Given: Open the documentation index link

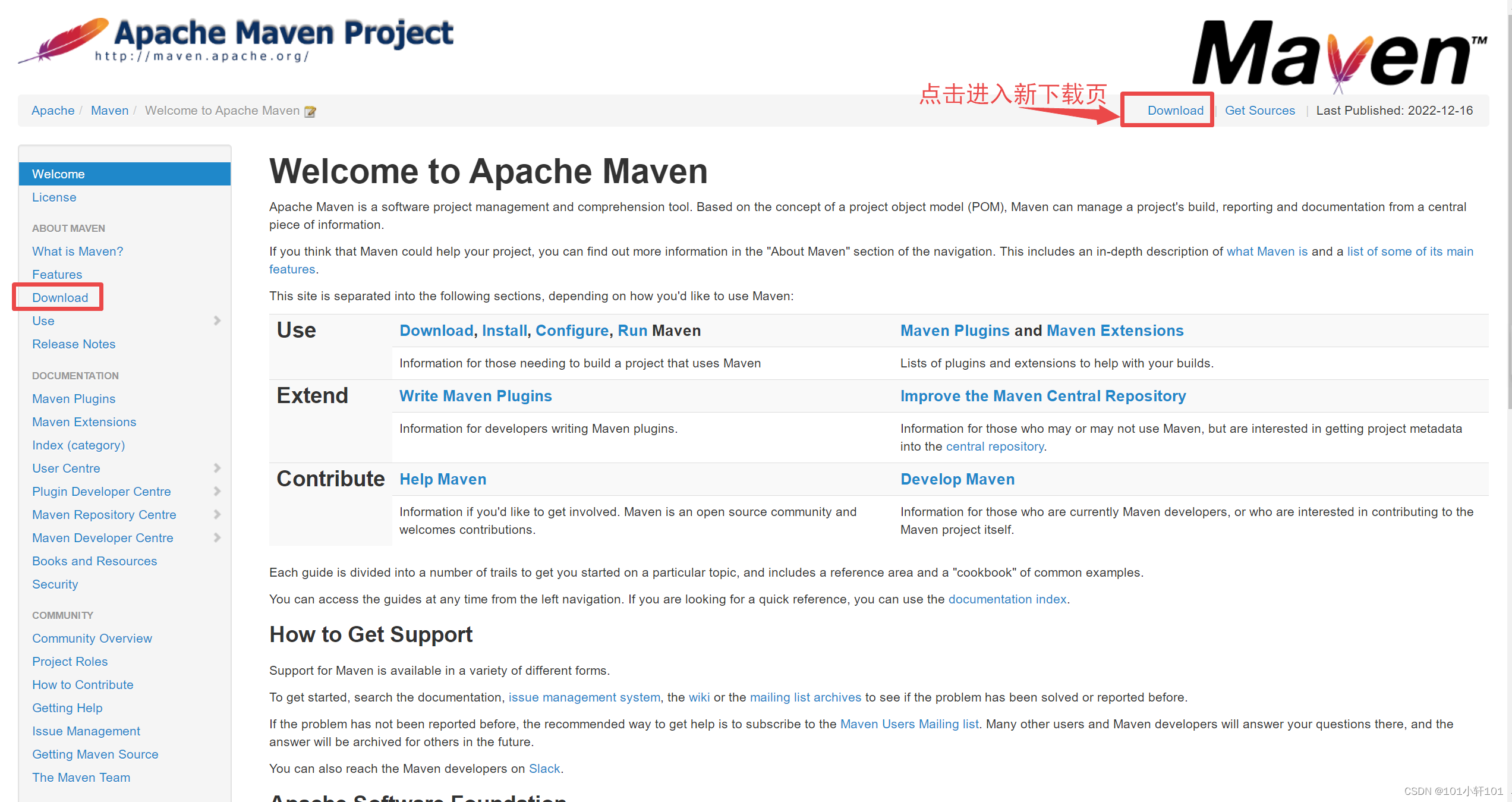Looking at the screenshot, I should (1007, 599).
